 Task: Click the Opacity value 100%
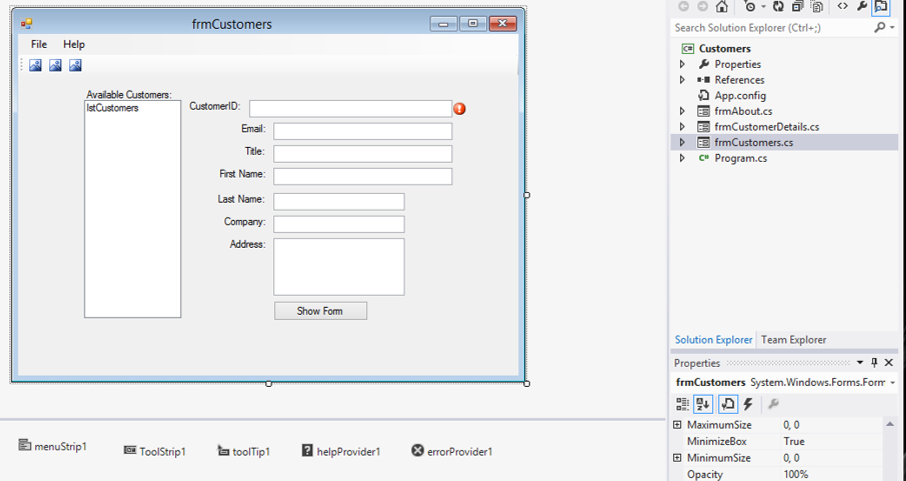pos(796,475)
